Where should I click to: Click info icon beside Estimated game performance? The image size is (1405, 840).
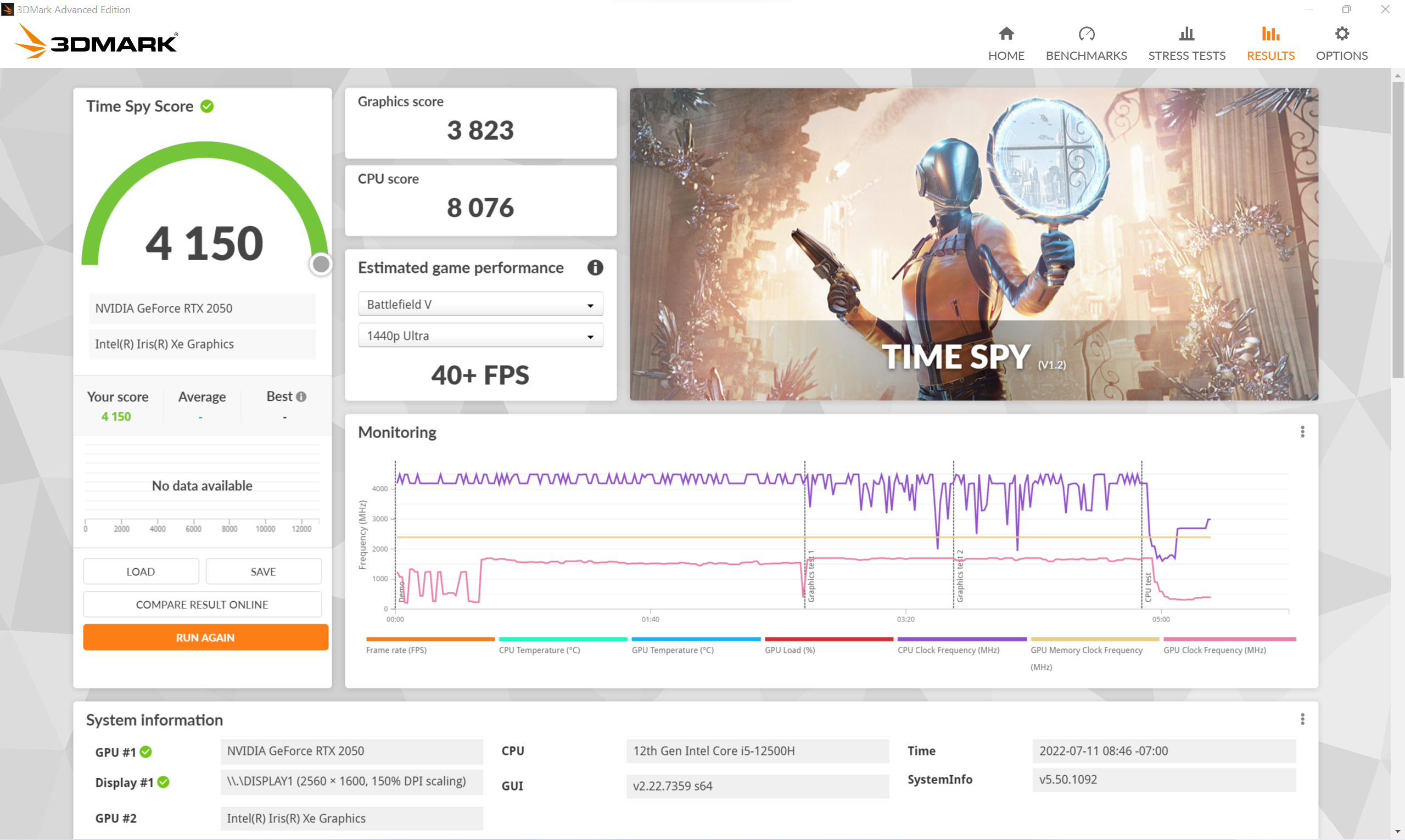(x=595, y=268)
